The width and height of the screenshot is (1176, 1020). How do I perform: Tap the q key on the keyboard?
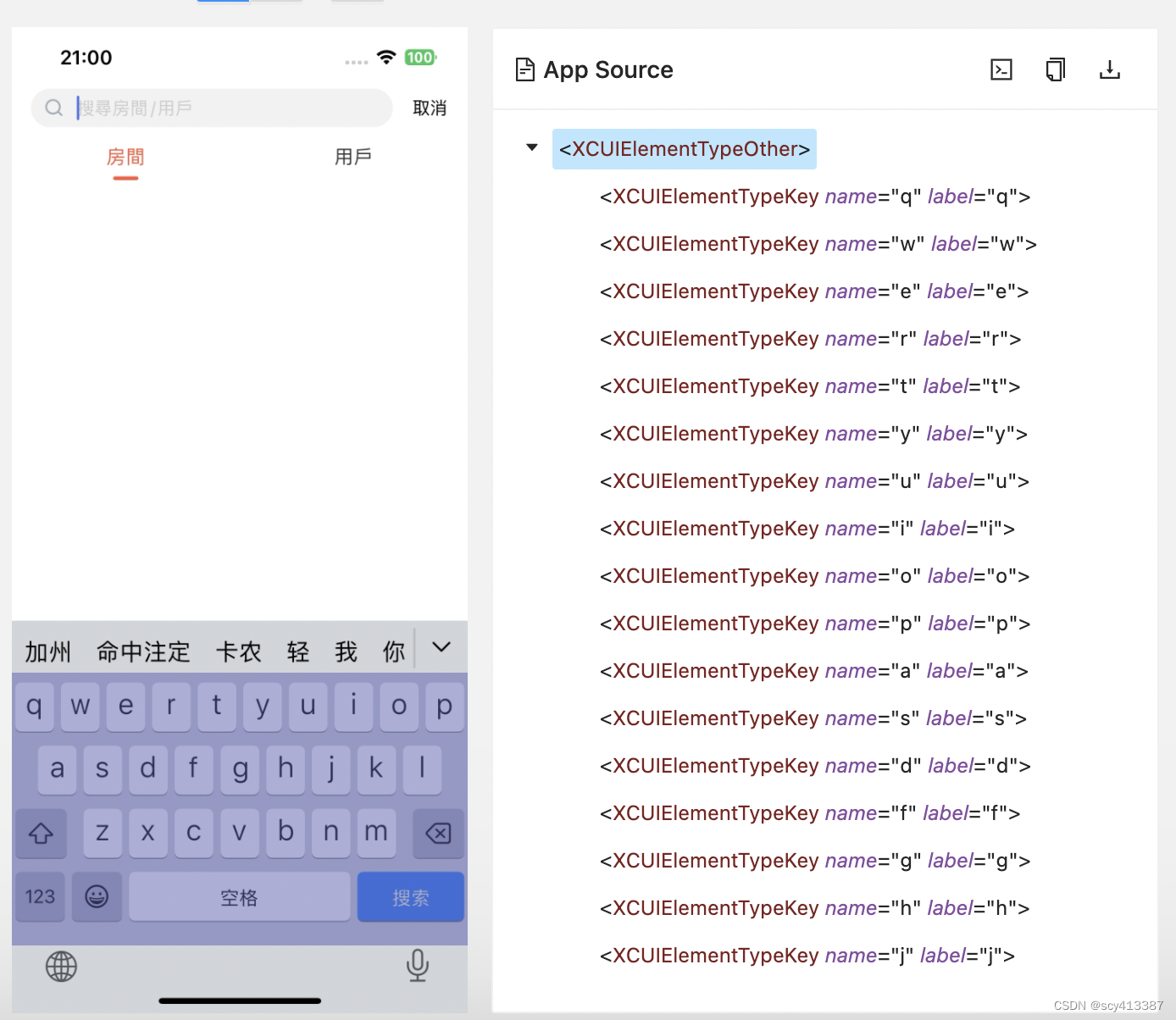click(35, 707)
